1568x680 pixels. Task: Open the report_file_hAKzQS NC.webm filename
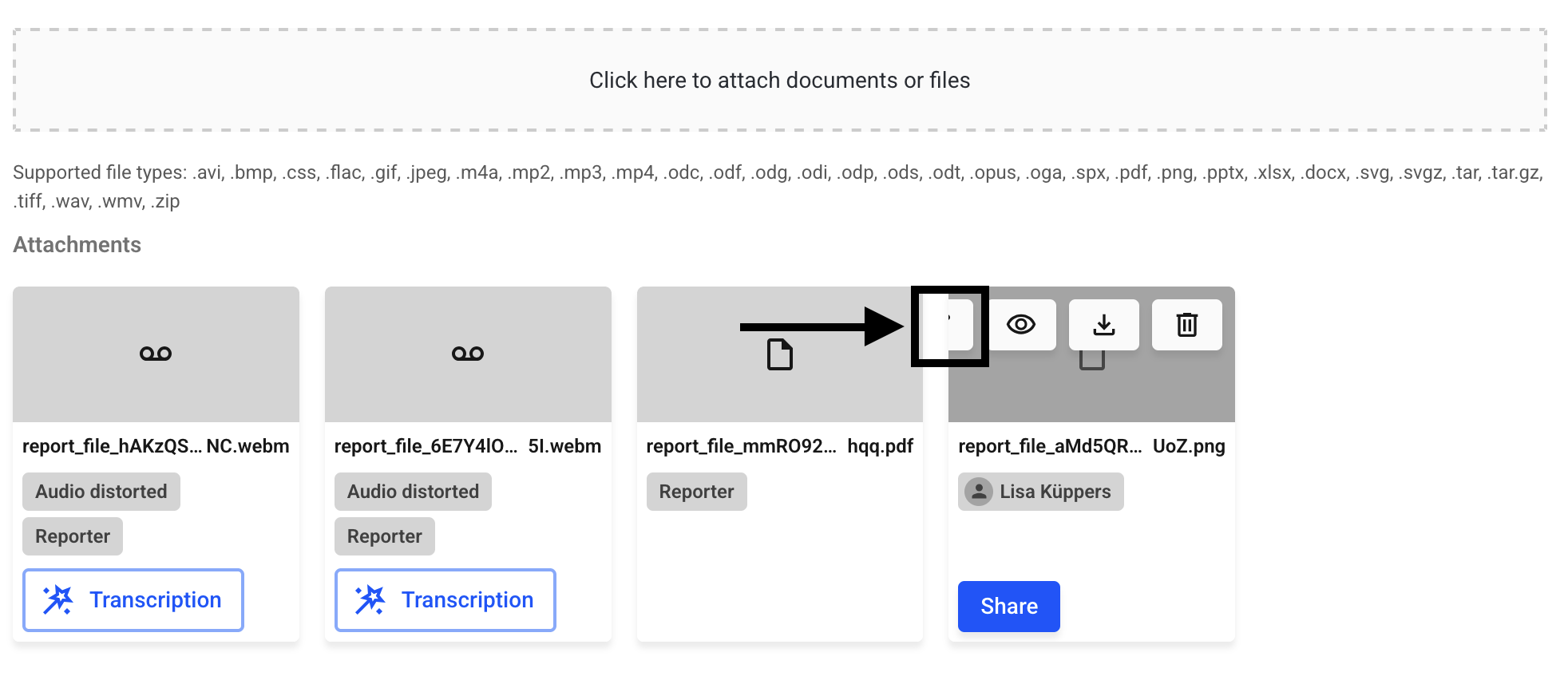(156, 446)
